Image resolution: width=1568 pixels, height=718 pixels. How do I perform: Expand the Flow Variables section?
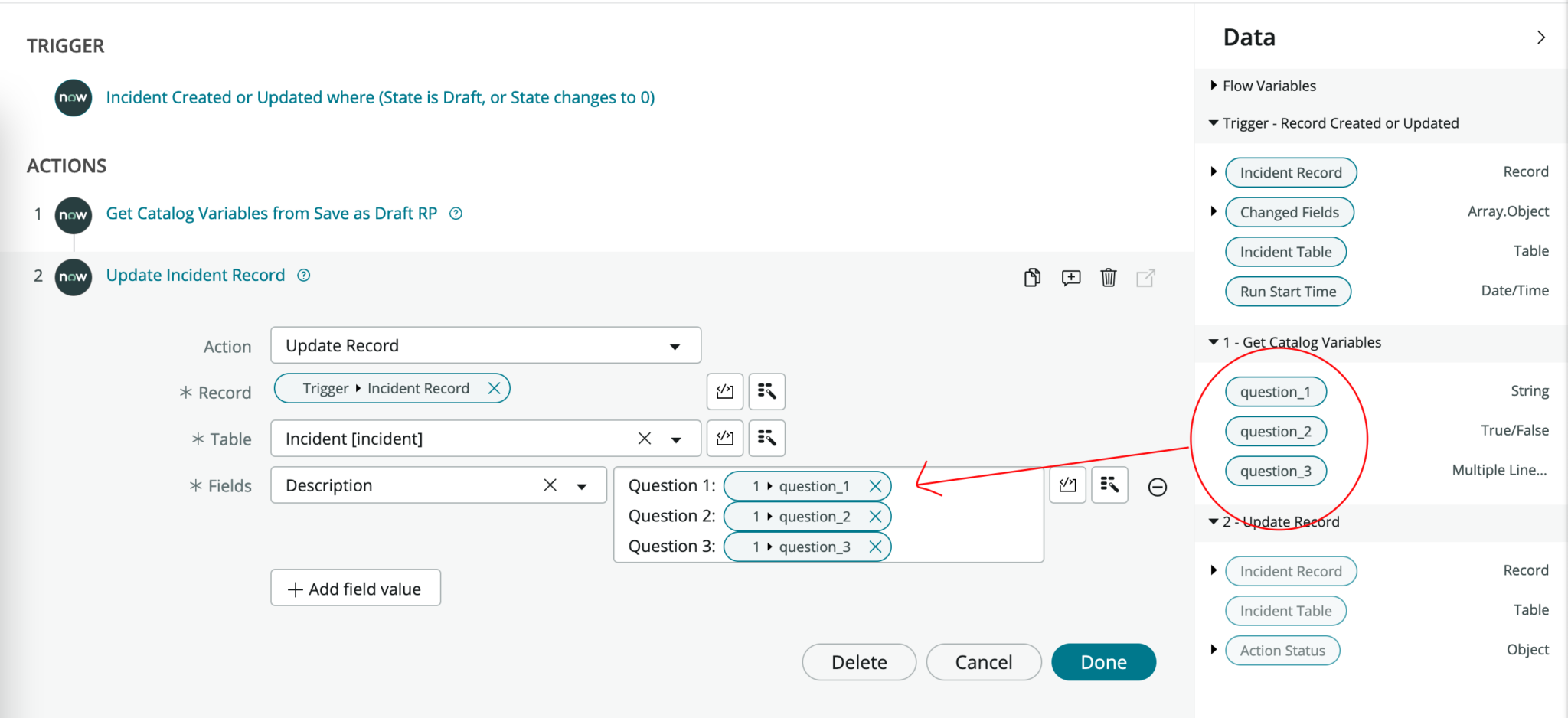click(1214, 85)
